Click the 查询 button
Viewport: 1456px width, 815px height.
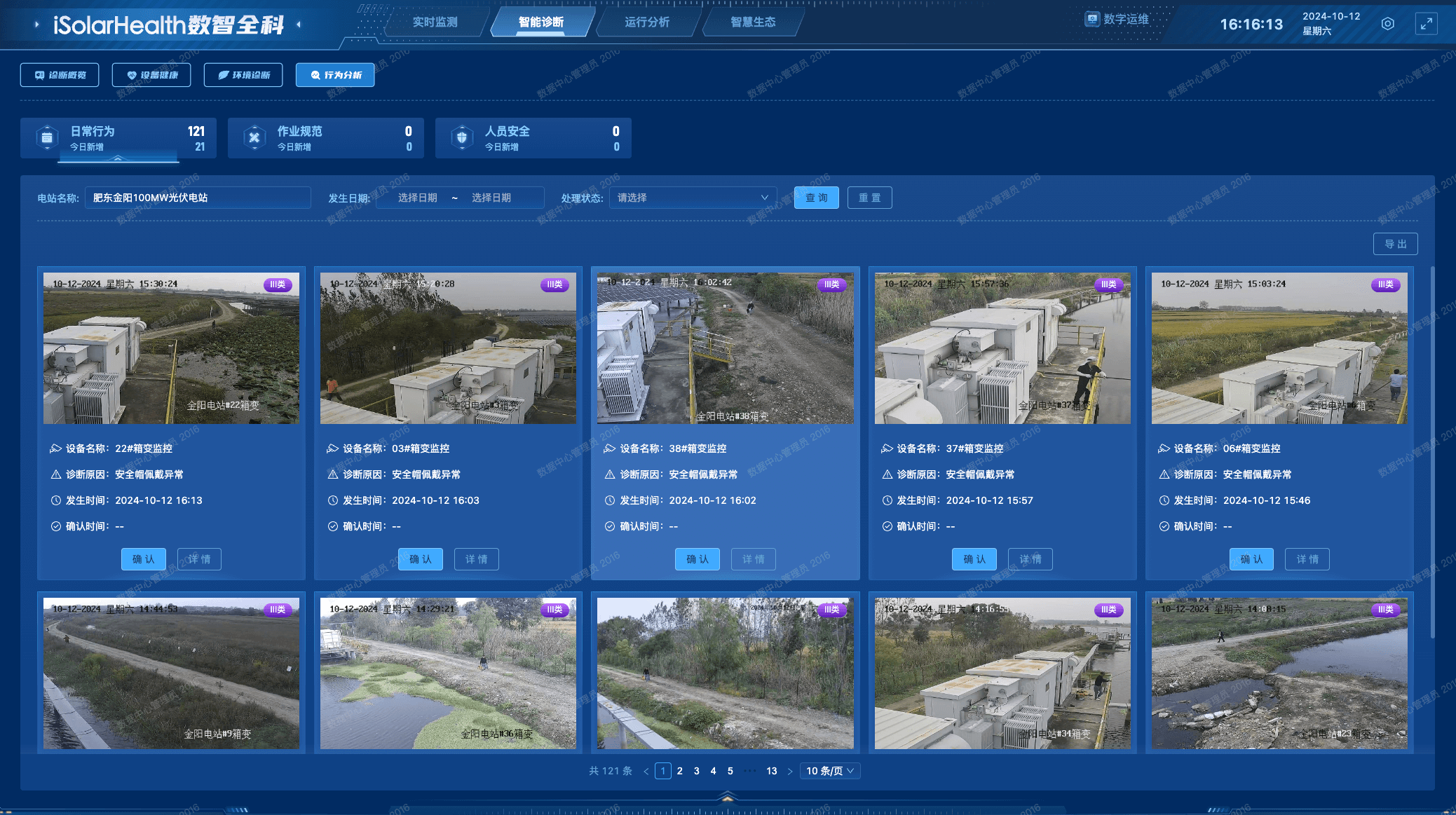(816, 198)
